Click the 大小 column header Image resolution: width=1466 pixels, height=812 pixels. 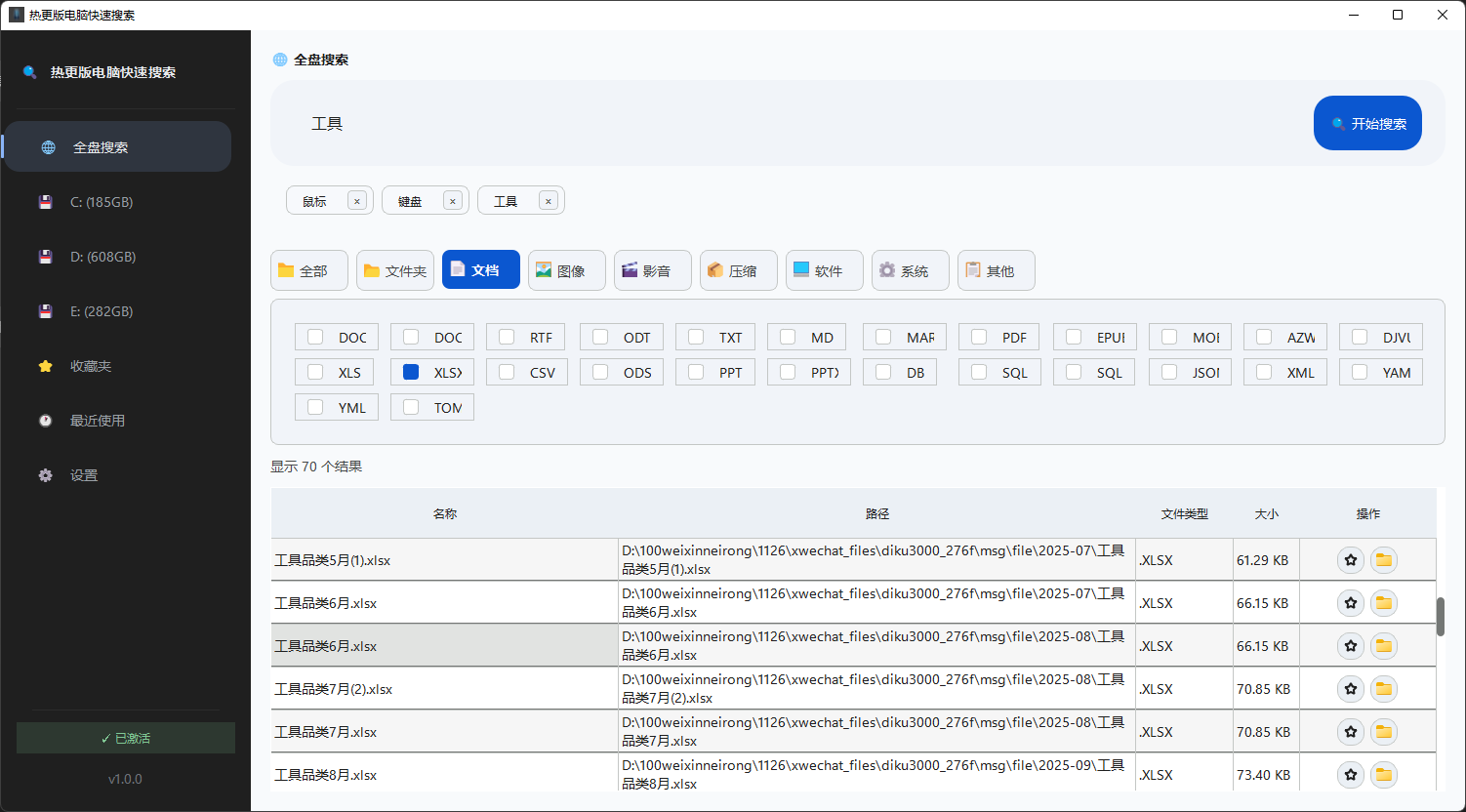tap(1266, 513)
